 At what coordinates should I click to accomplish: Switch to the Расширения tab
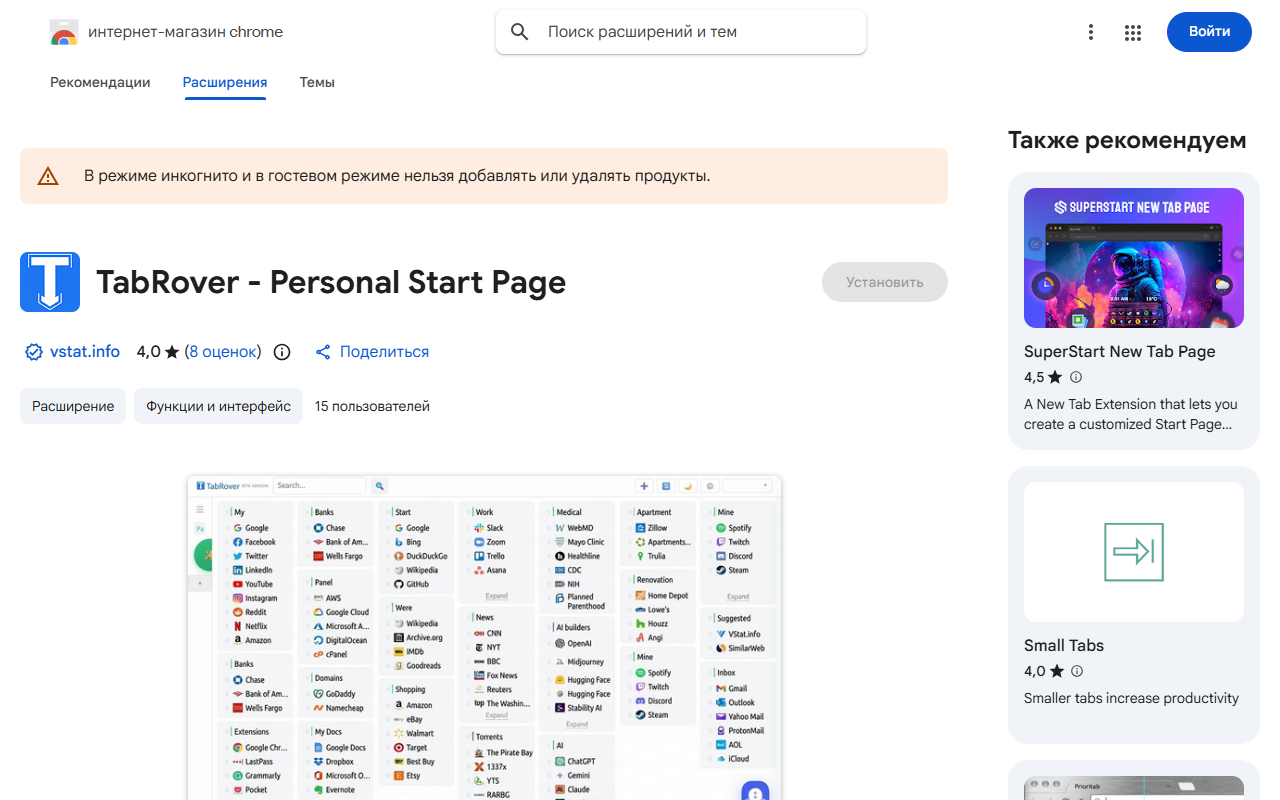coord(225,82)
